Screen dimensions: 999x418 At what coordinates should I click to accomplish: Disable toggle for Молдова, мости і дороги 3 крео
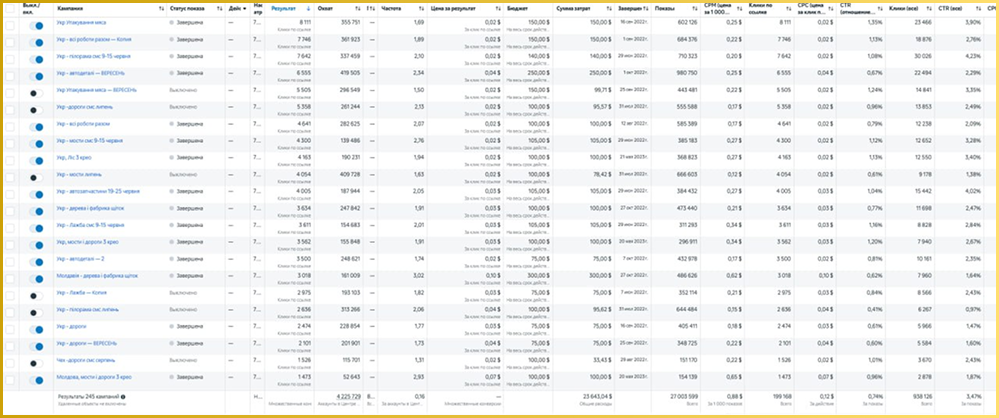[36, 380]
